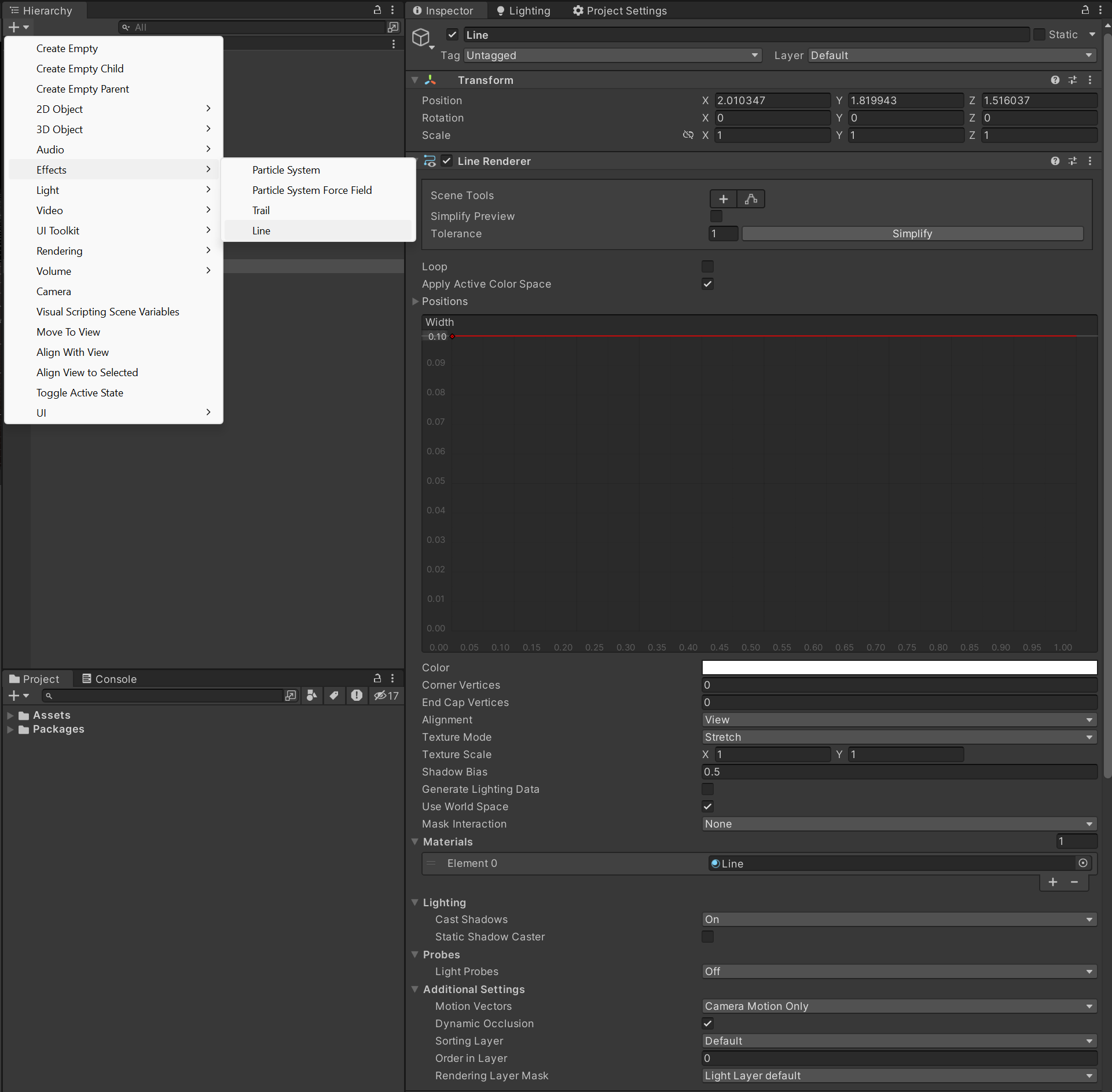The height and width of the screenshot is (1092, 1112).
Task: Enable the Loop checkbox
Action: 707,266
